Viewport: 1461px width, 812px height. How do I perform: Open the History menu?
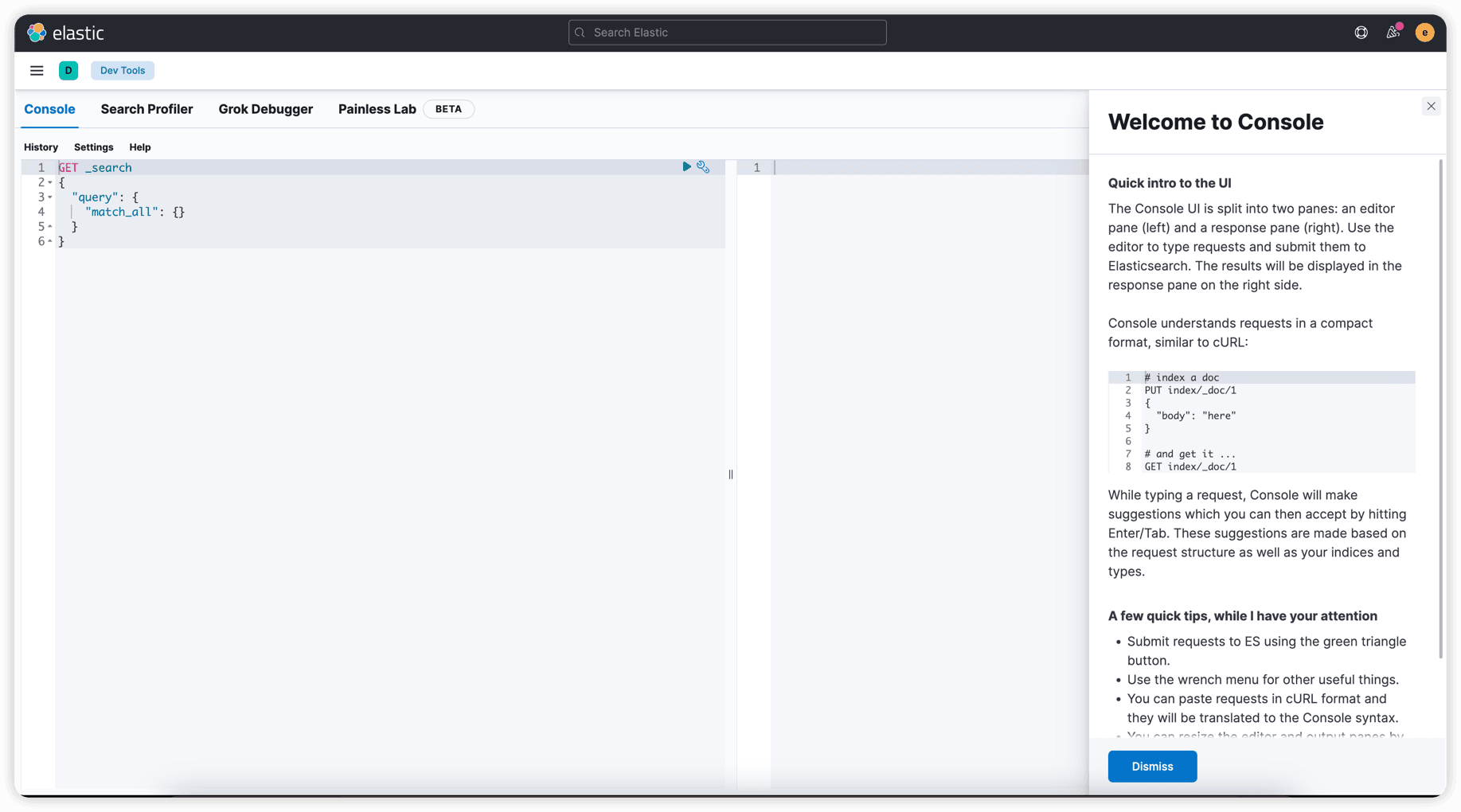click(x=41, y=147)
